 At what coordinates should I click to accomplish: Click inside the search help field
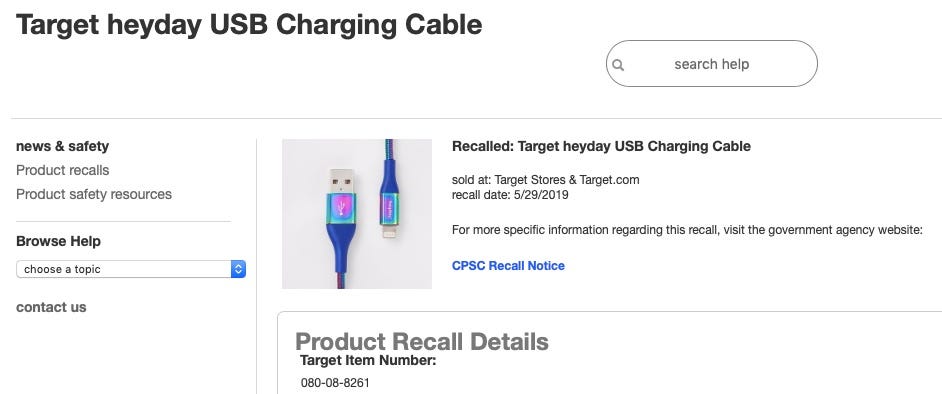(711, 64)
